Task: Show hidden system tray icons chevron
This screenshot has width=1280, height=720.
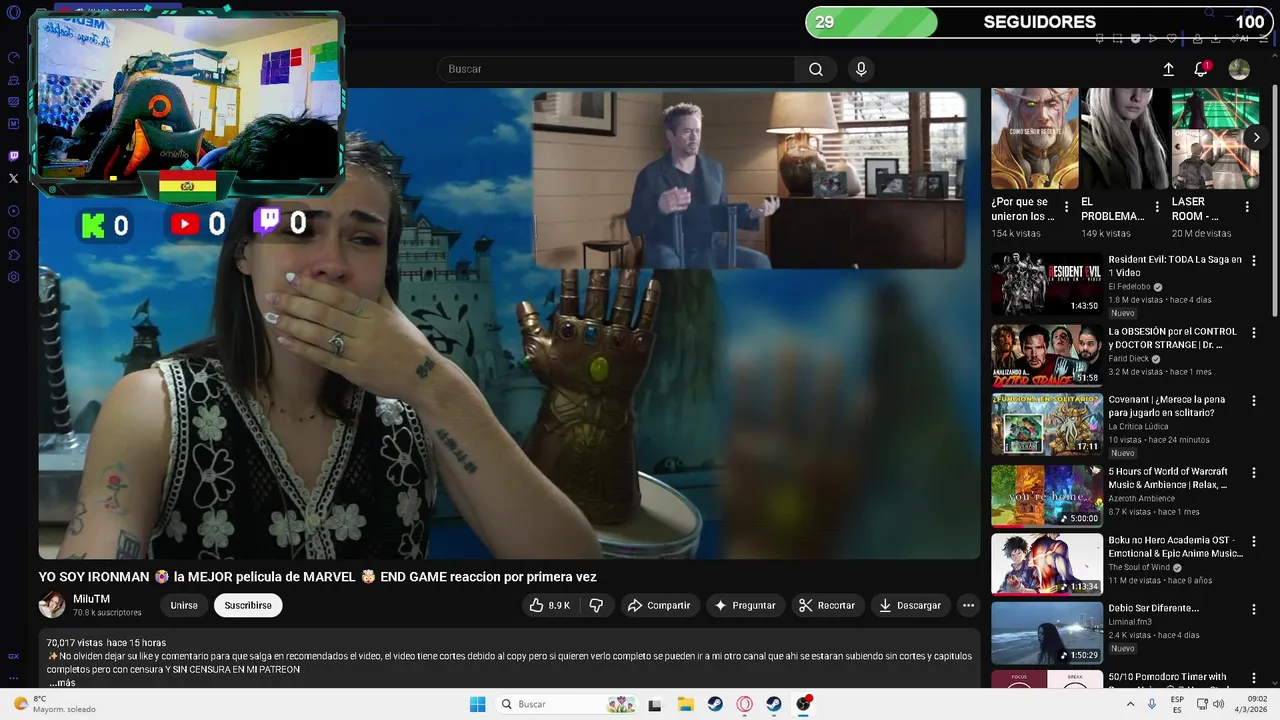Action: point(1131,704)
